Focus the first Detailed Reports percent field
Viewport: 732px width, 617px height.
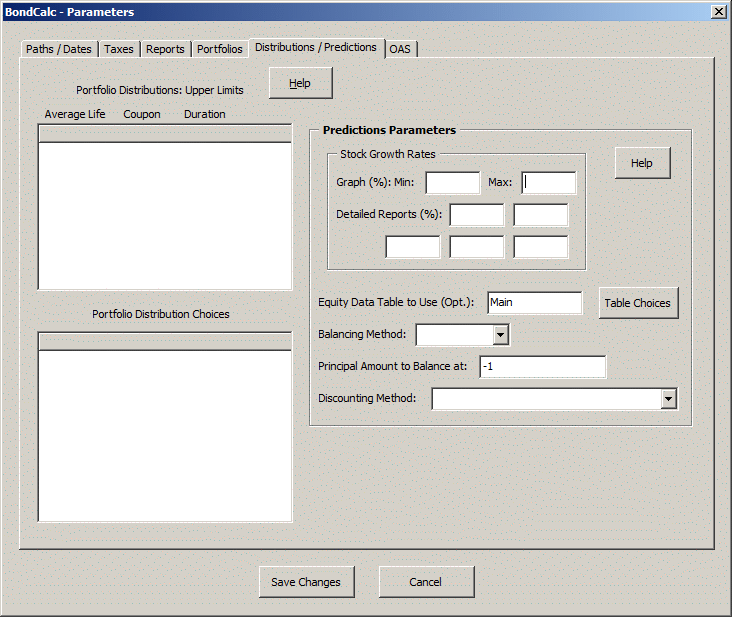pos(477,215)
